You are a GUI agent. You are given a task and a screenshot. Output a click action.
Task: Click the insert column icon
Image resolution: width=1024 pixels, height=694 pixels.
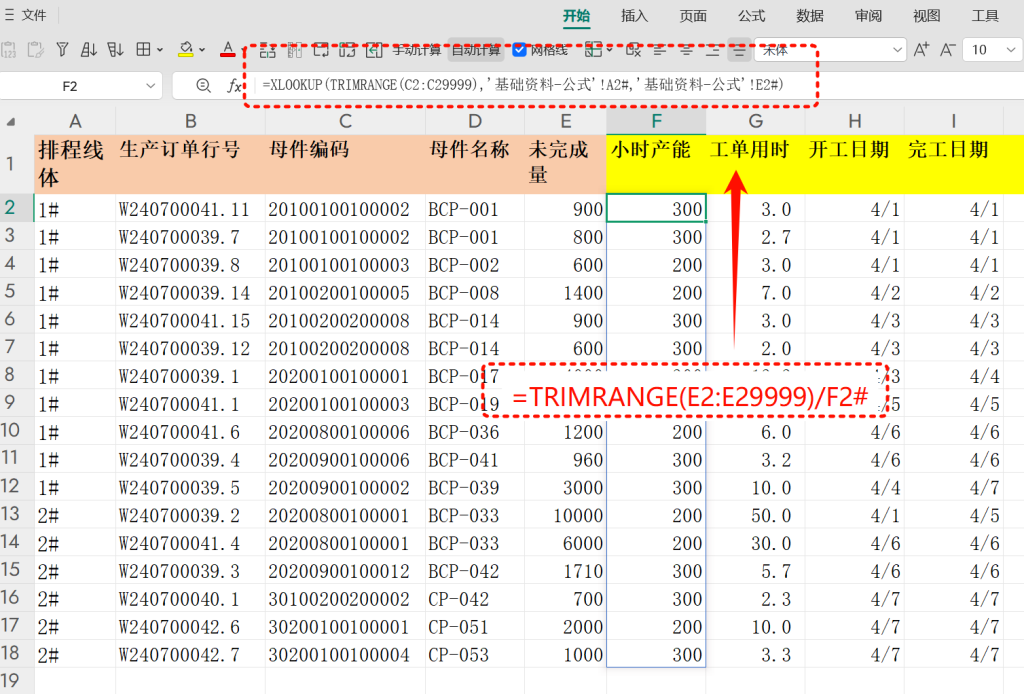click(295, 50)
